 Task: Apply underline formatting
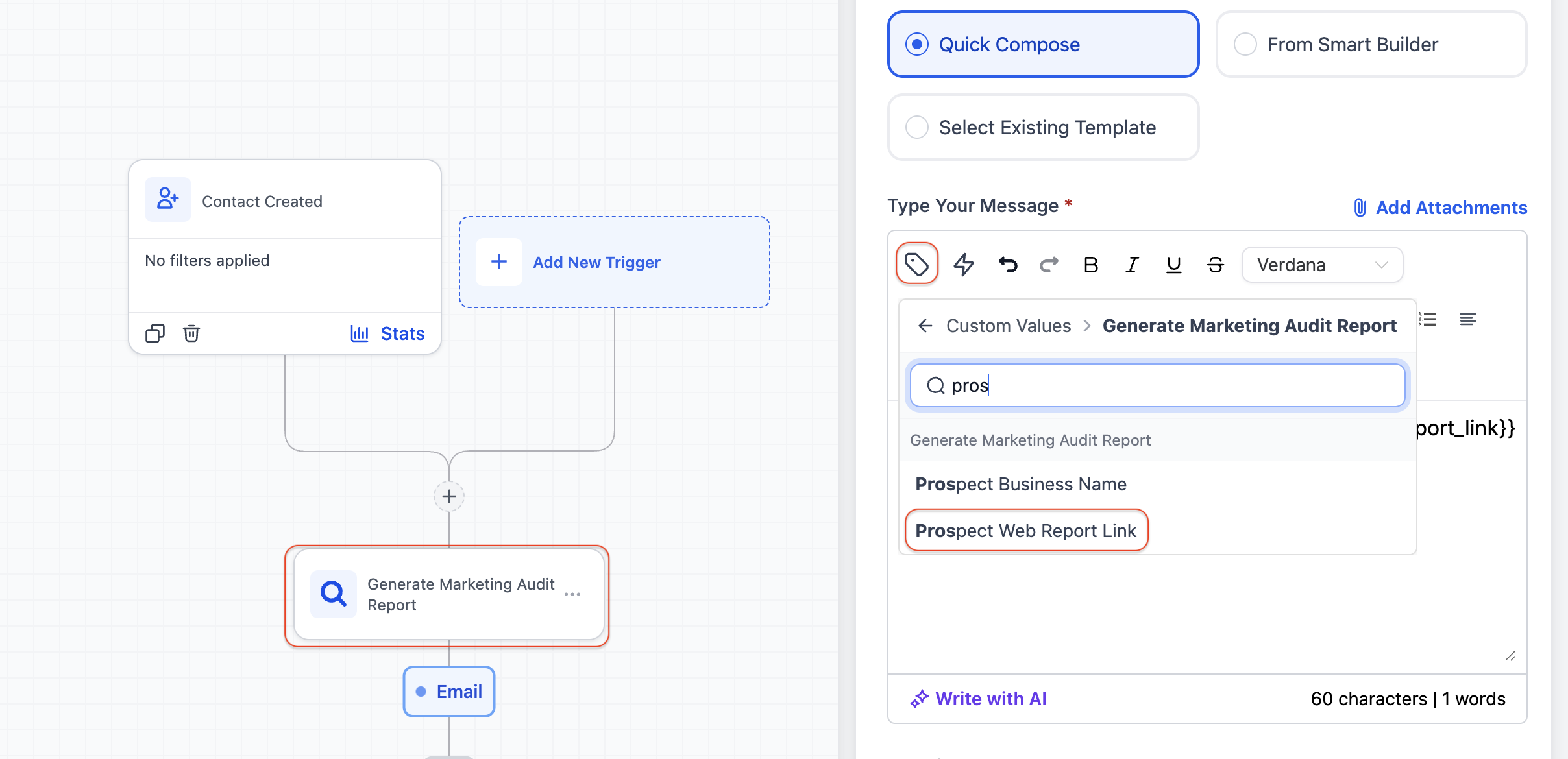pos(1173,265)
